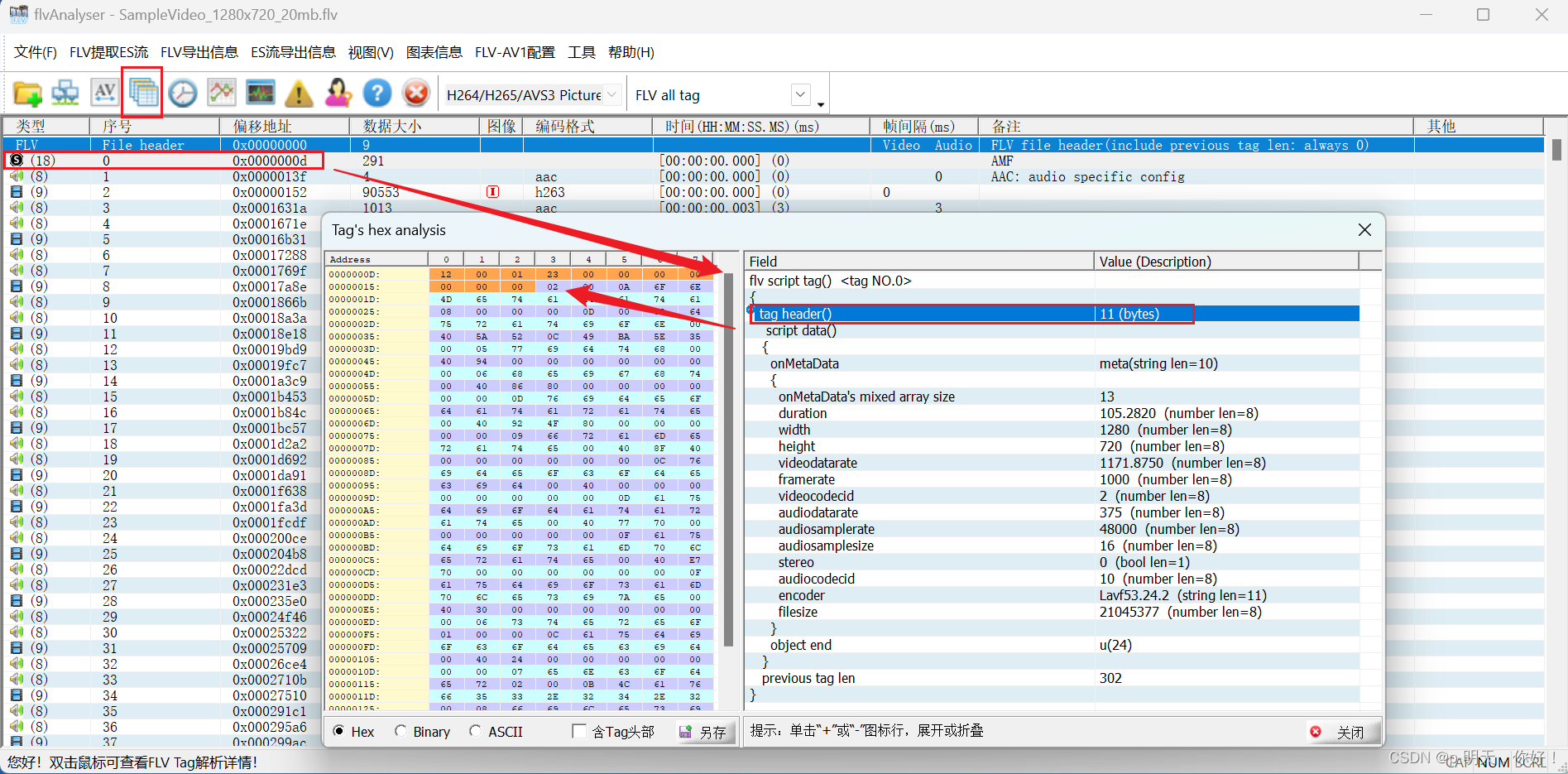The image size is (1568, 774).
Task: Click the toolbar overflow arrow
Action: (x=820, y=104)
